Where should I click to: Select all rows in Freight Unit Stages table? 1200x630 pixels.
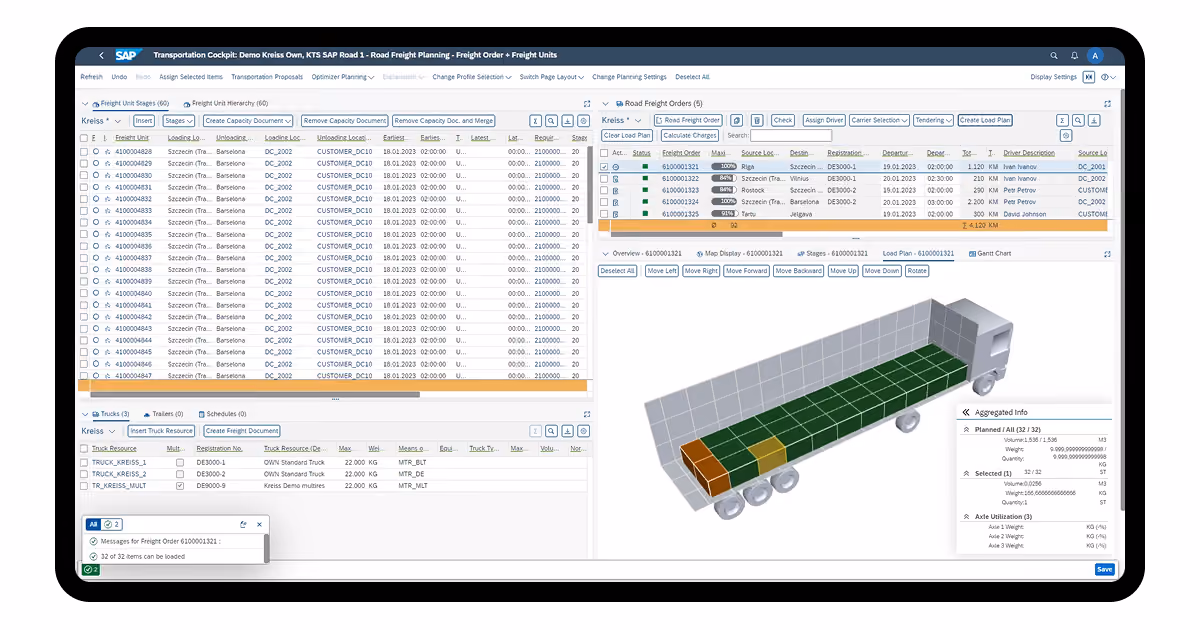pos(84,138)
